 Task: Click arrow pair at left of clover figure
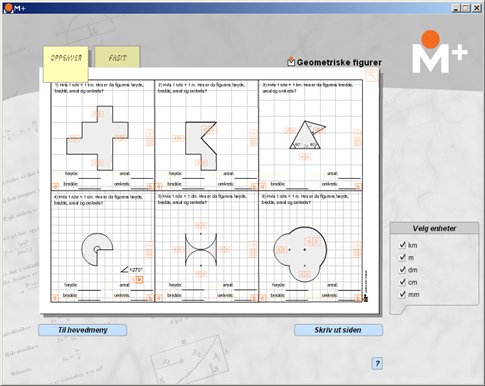[282, 249]
